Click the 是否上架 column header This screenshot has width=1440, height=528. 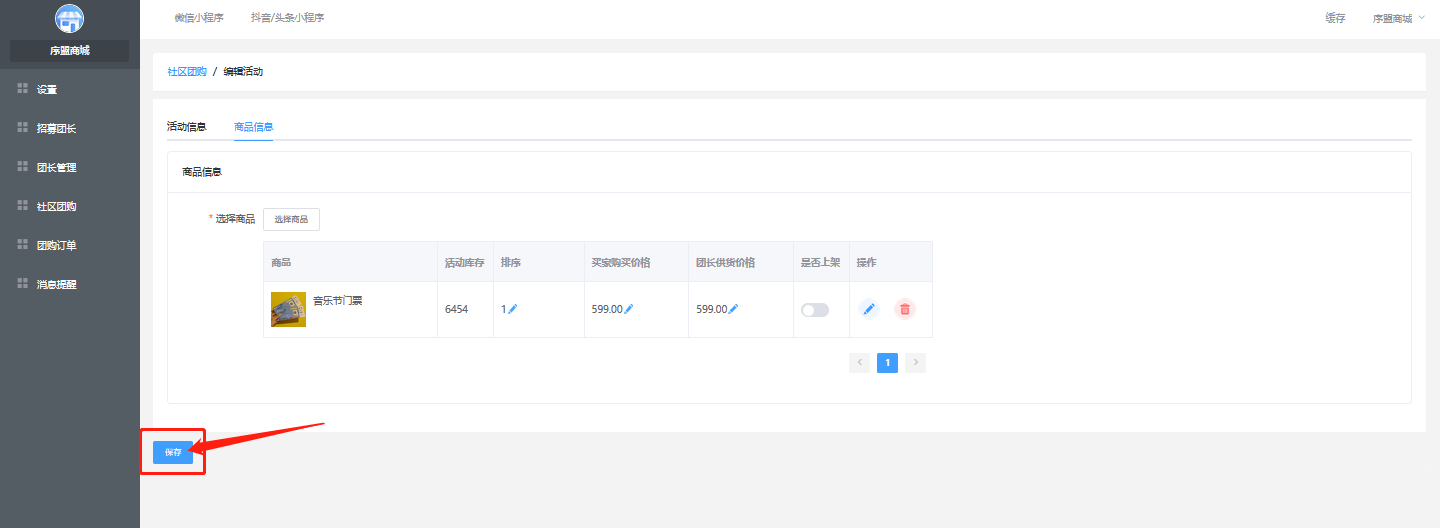[820, 262]
